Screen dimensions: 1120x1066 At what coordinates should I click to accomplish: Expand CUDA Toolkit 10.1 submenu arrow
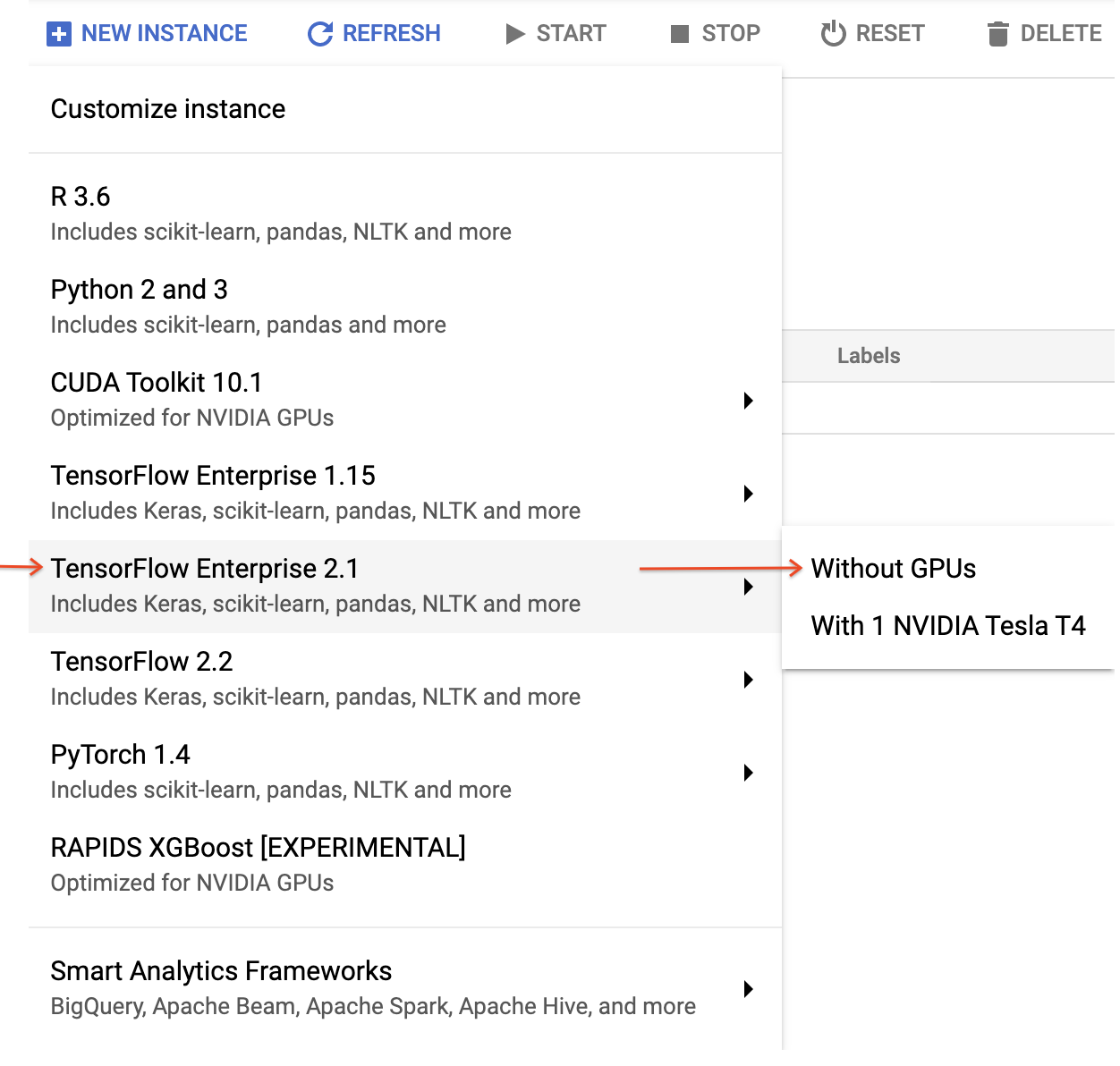pyautogui.click(x=748, y=401)
